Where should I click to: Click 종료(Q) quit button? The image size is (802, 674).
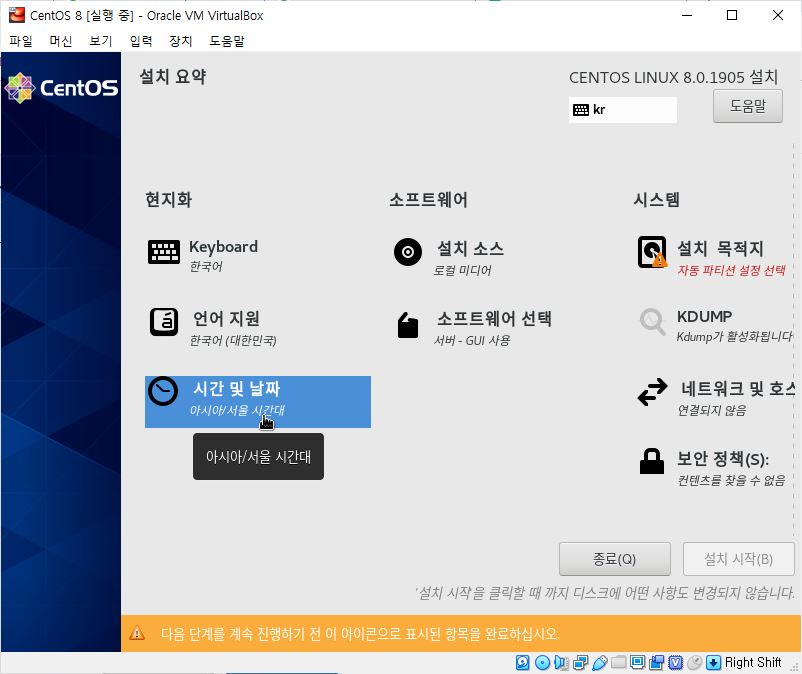(614, 559)
